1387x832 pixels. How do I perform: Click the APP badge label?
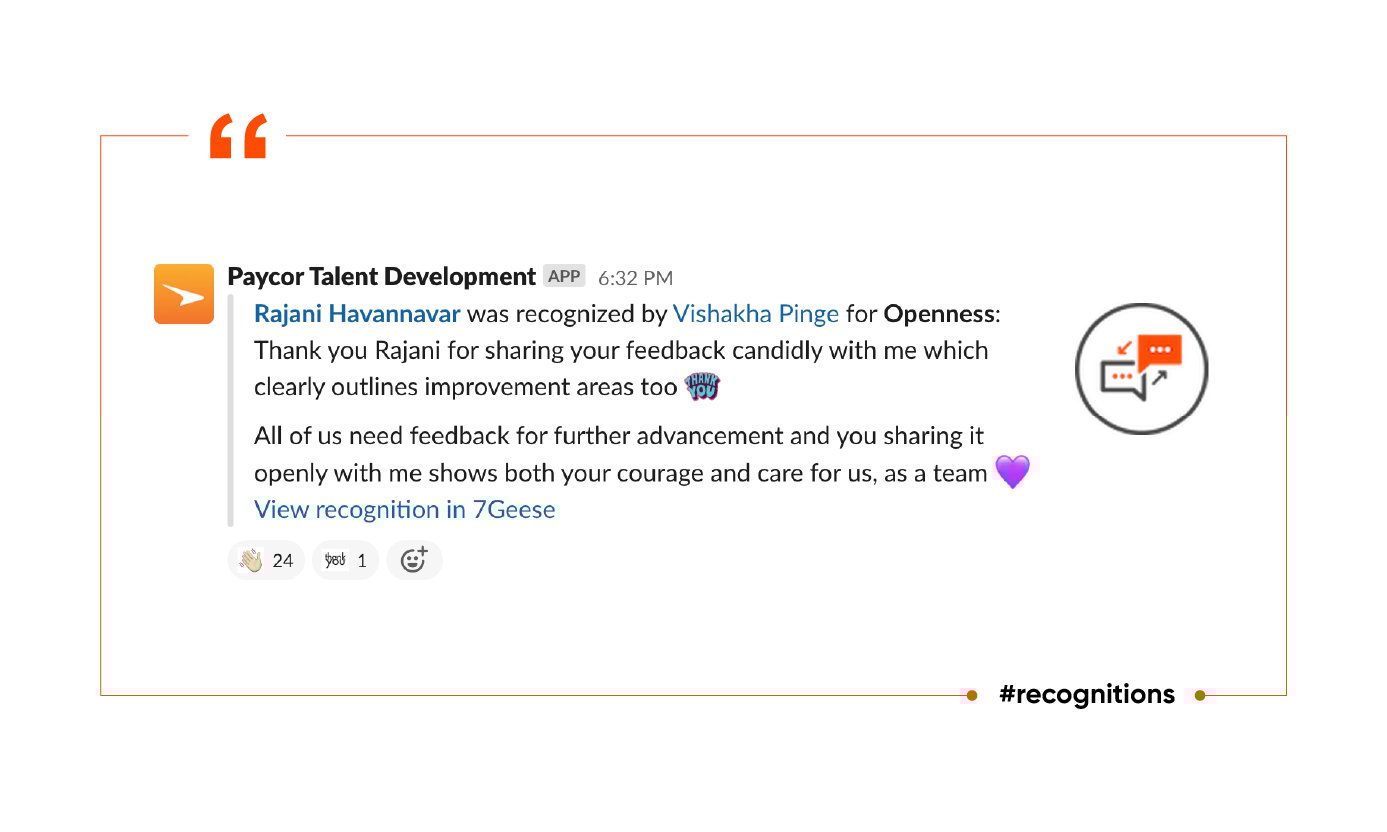pos(564,276)
